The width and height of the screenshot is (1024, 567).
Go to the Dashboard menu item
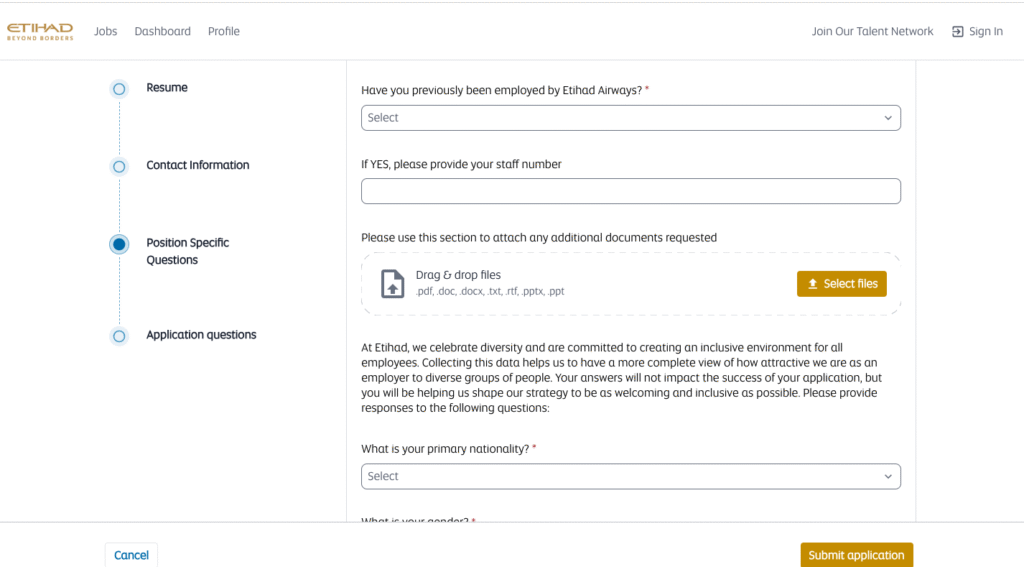click(162, 32)
